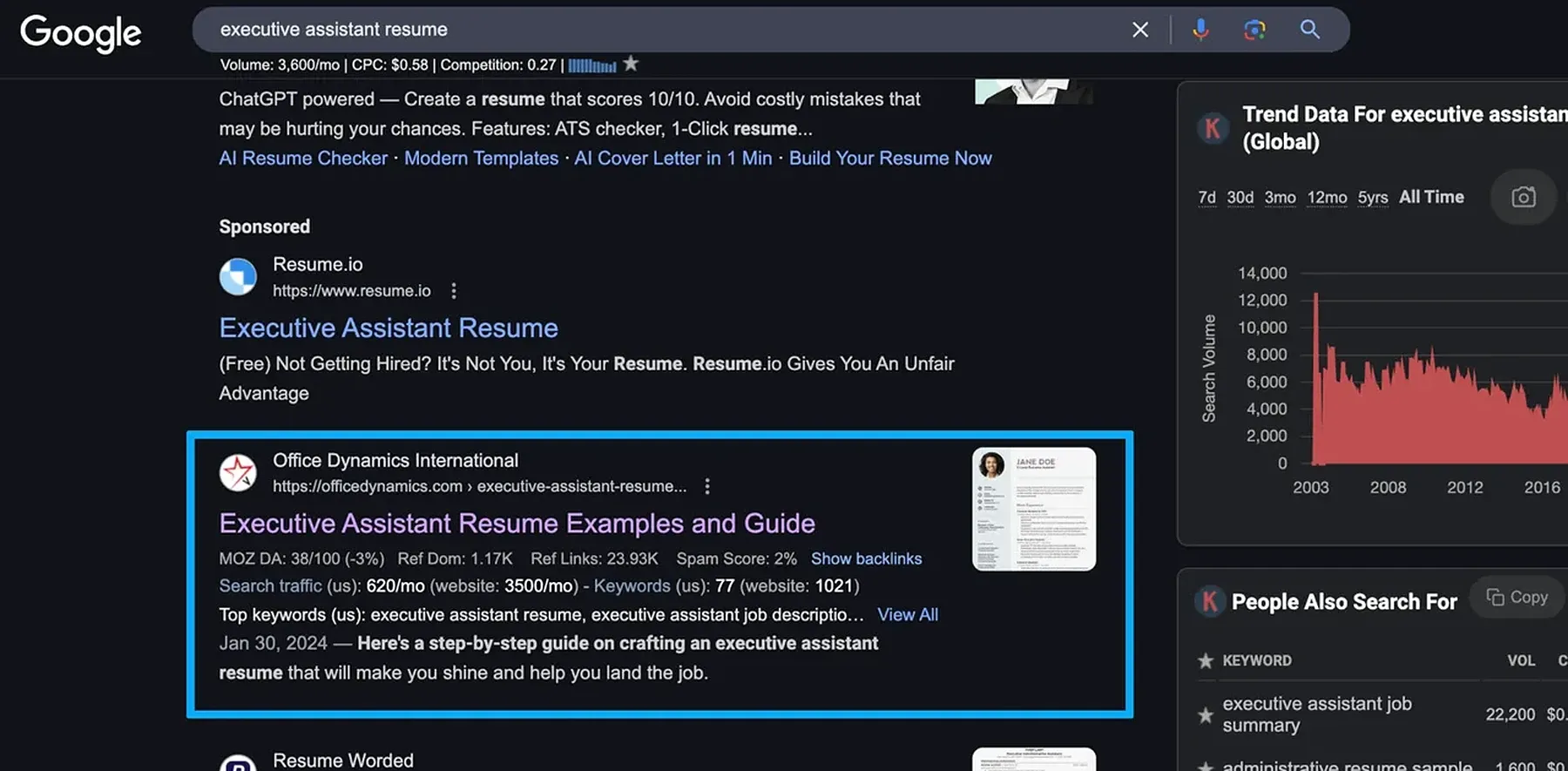1568x771 pixels.
Task: Click the Resume Worded result thumbnail
Action: (1033, 759)
